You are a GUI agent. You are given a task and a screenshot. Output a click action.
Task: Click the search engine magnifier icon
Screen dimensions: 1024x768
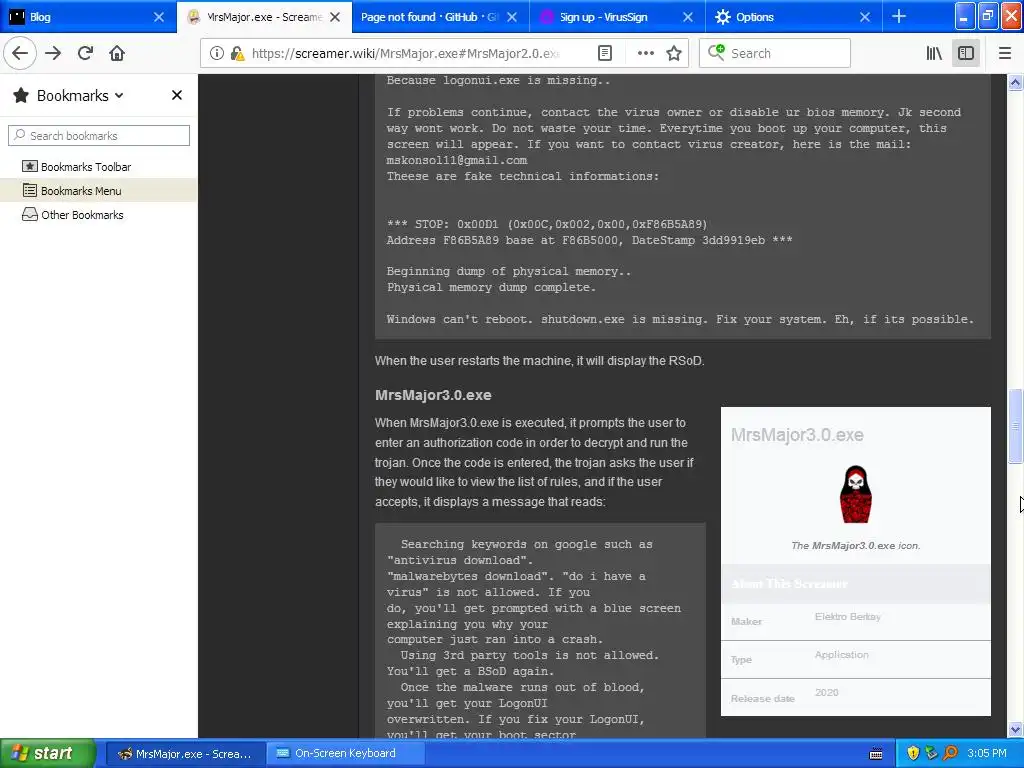click(x=716, y=52)
